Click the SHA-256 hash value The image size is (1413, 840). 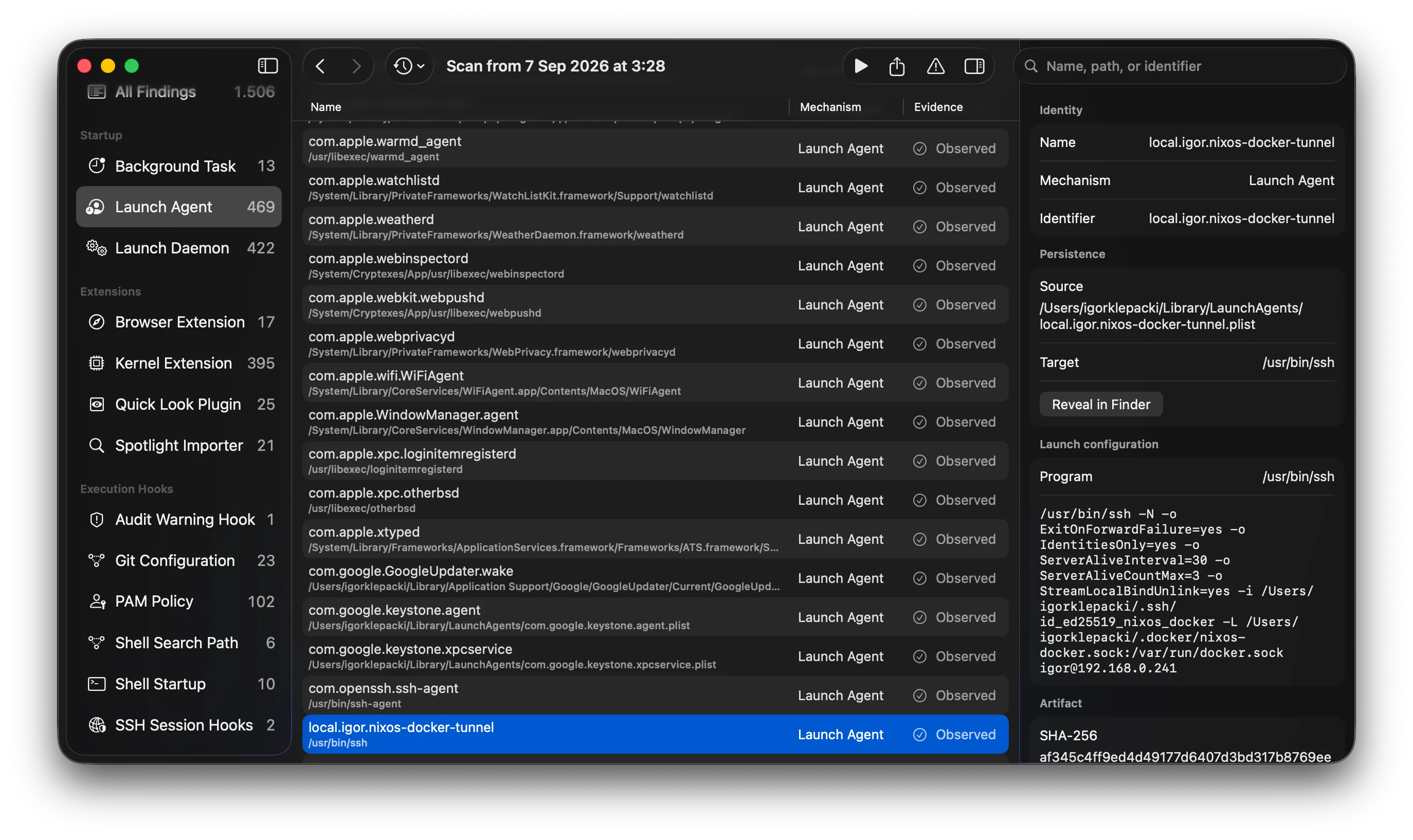[1185, 757]
